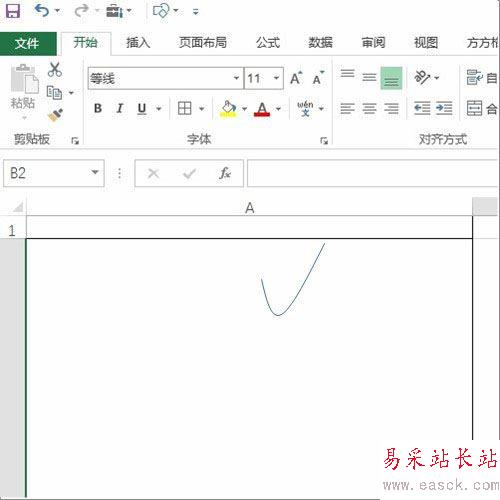This screenshot has height=500, width=500.
Task: Redo the last undone action
Action: tap(81, 11)
